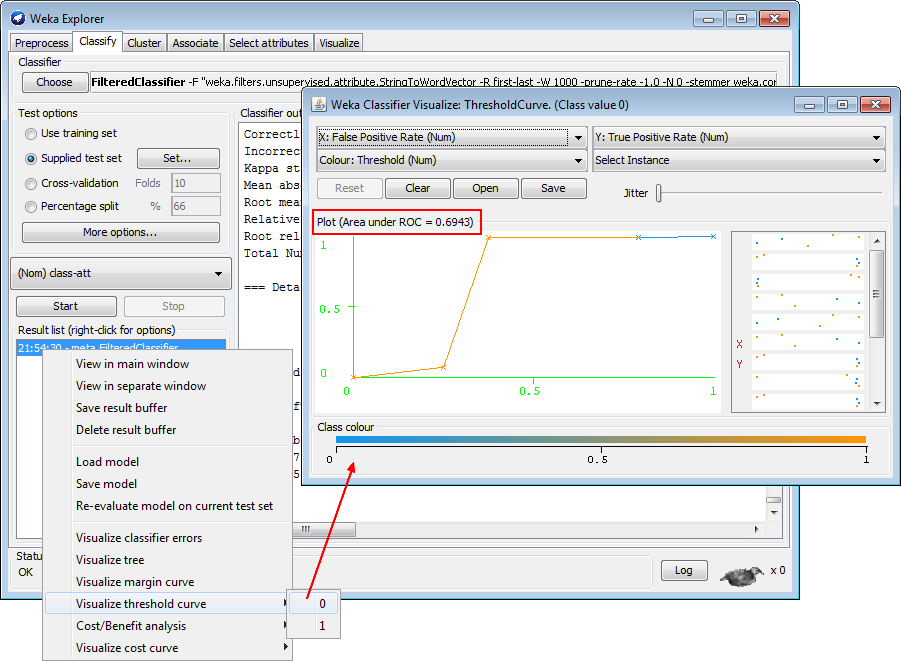Open the Colour: Threshold dropdown
Viewport: 901px width, 661px height.
pos(451,160)
